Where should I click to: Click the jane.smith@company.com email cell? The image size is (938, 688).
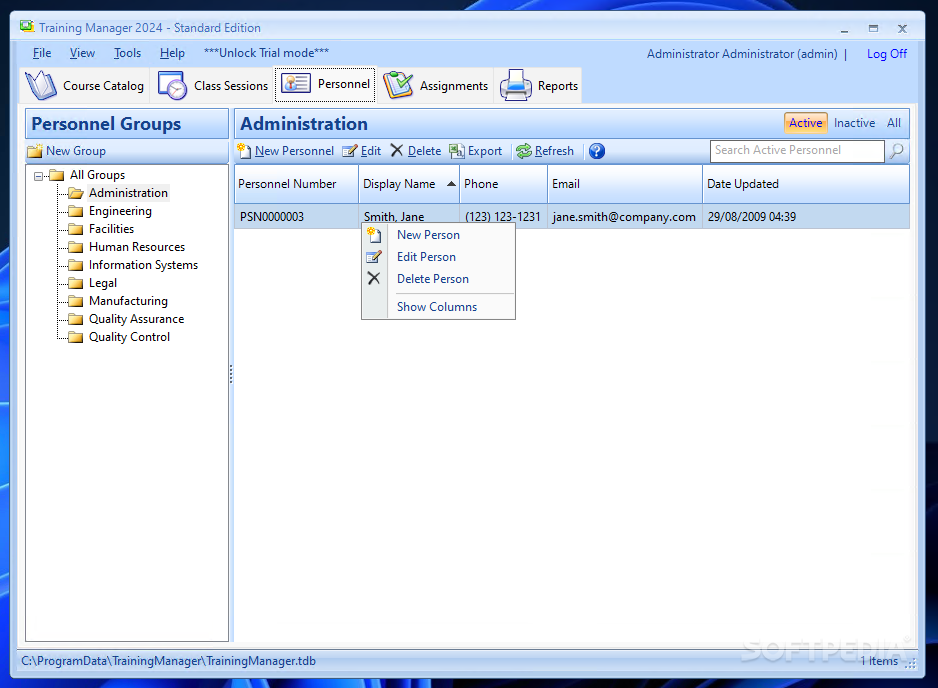click(x=624, y=217)
